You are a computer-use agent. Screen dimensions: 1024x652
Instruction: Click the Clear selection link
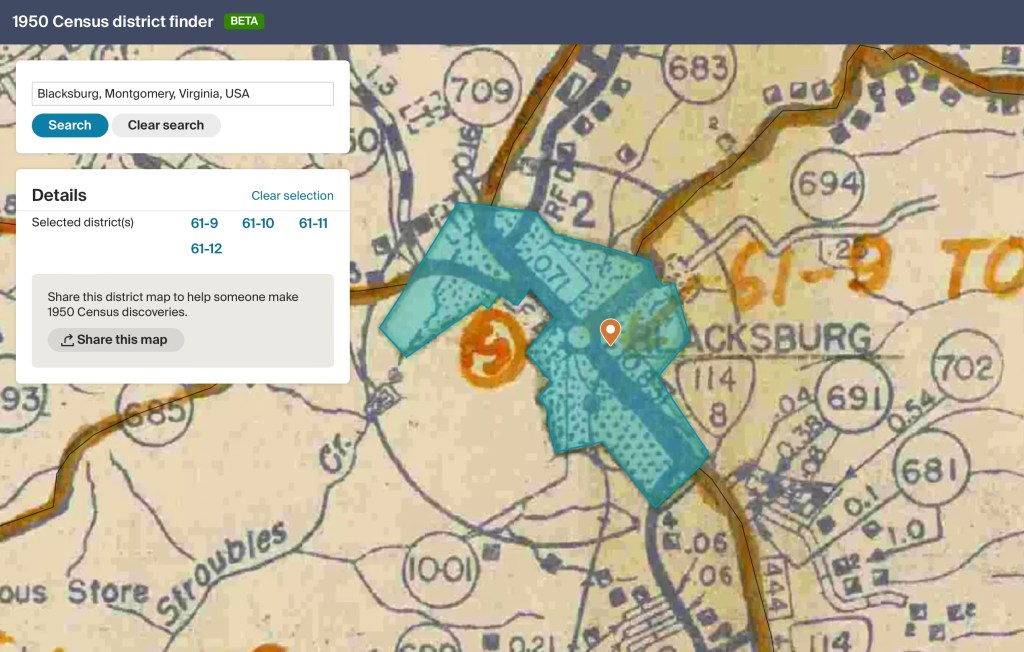292,196
